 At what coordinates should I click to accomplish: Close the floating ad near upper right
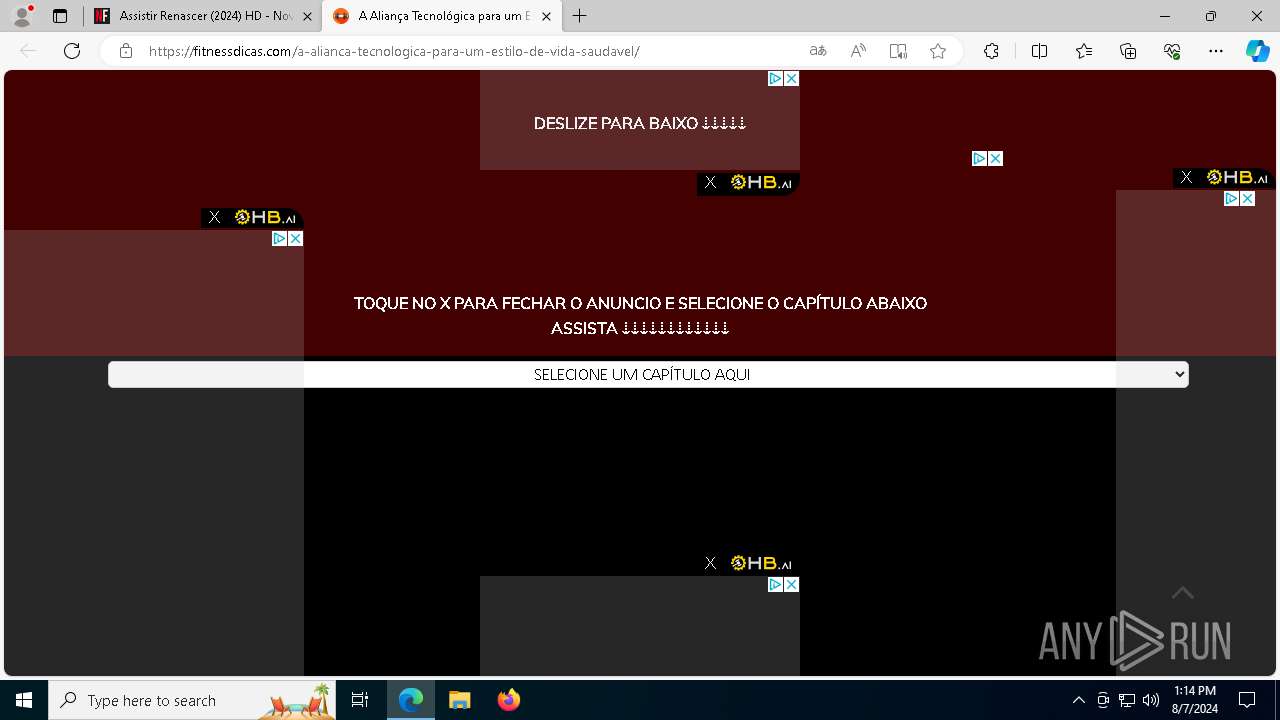click(x=996, y=158)
